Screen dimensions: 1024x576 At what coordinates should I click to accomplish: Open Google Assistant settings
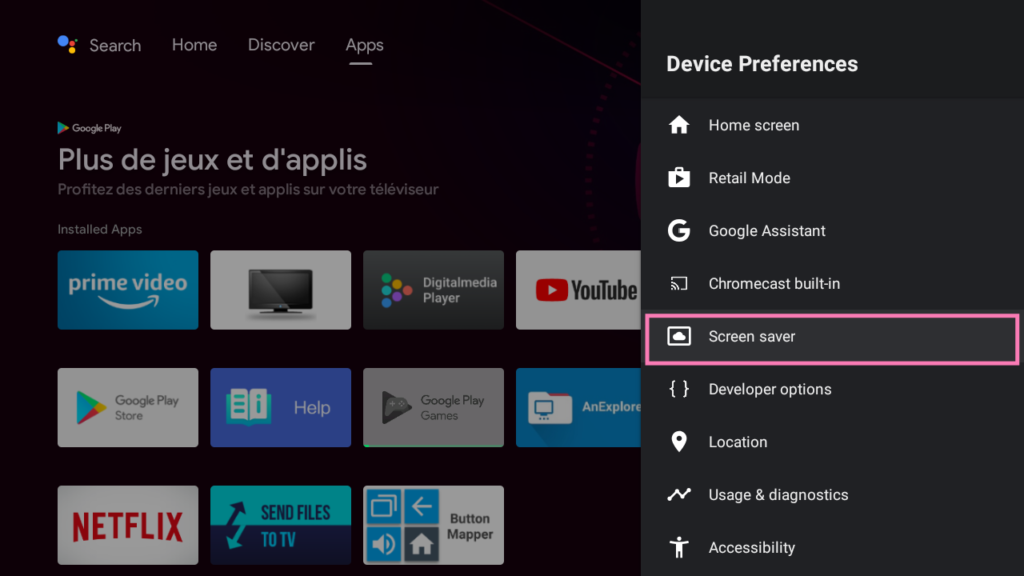(x=832, y=231)
